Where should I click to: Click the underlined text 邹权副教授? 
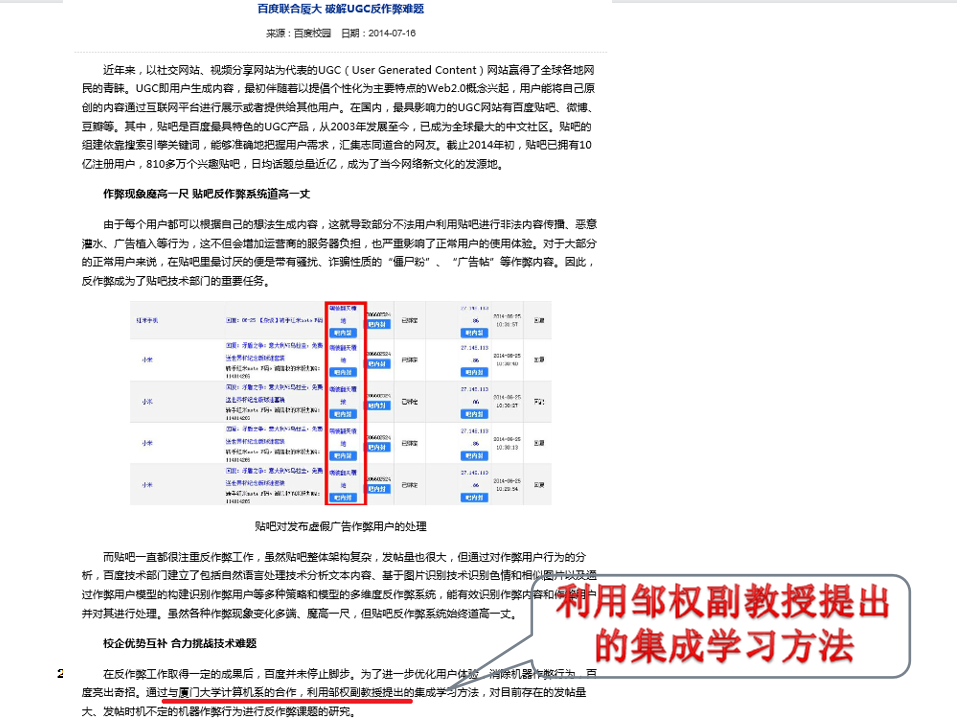point(355,692)
